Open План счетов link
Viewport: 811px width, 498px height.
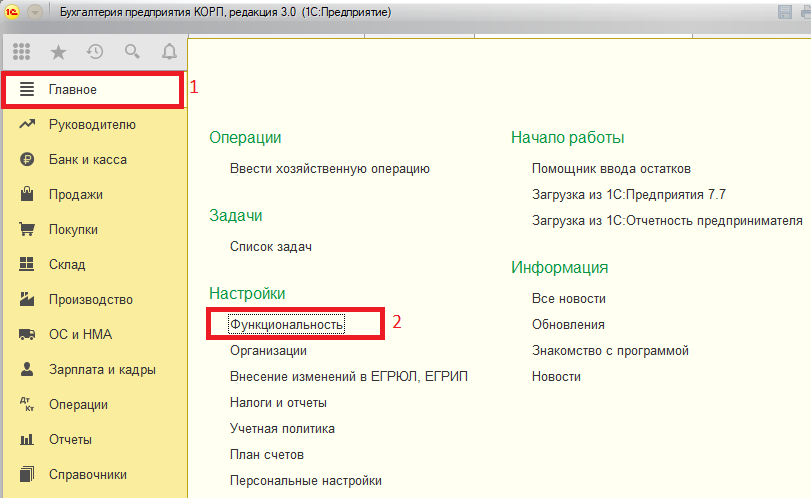[x=266, y=455]
